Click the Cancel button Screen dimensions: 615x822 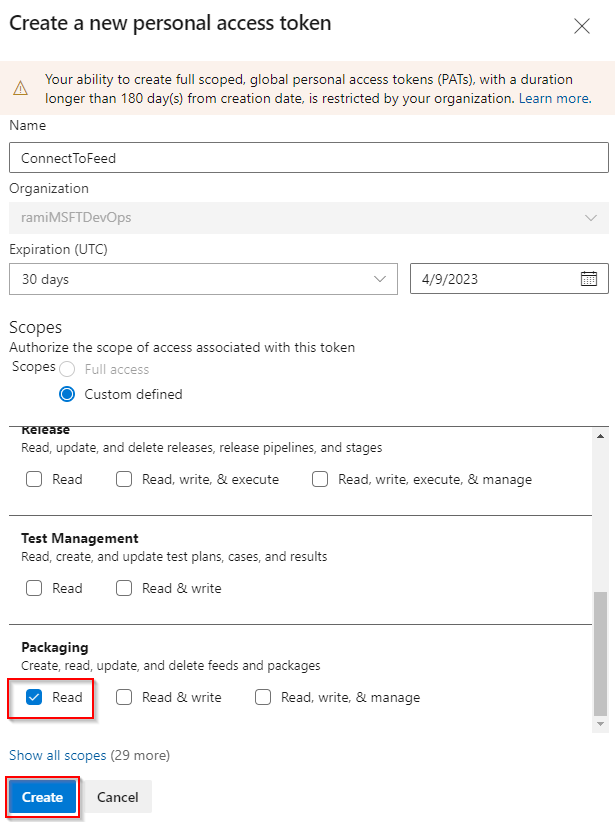[x=117, y=797]
